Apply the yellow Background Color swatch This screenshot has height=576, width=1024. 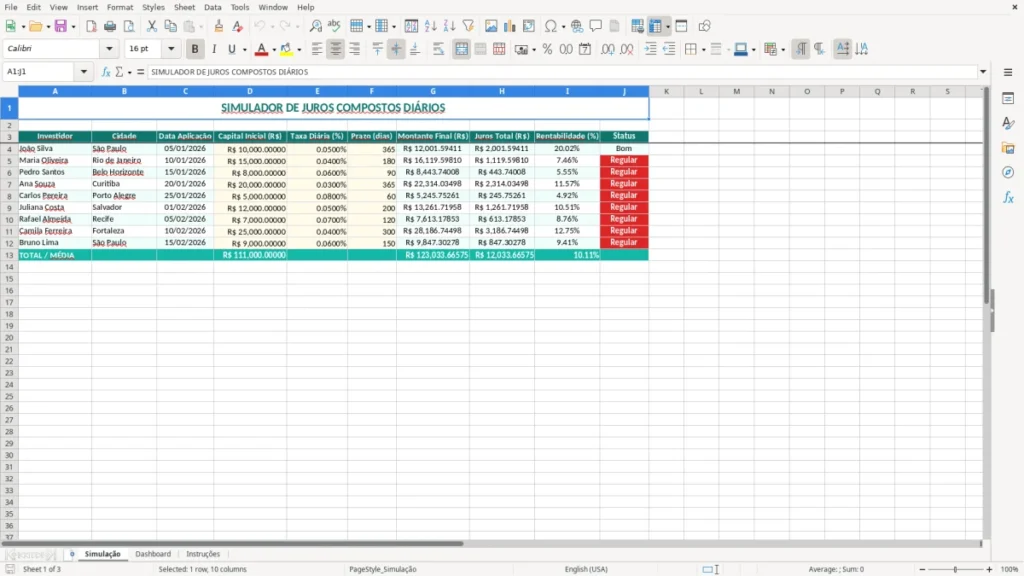click(x=286, y=49)
